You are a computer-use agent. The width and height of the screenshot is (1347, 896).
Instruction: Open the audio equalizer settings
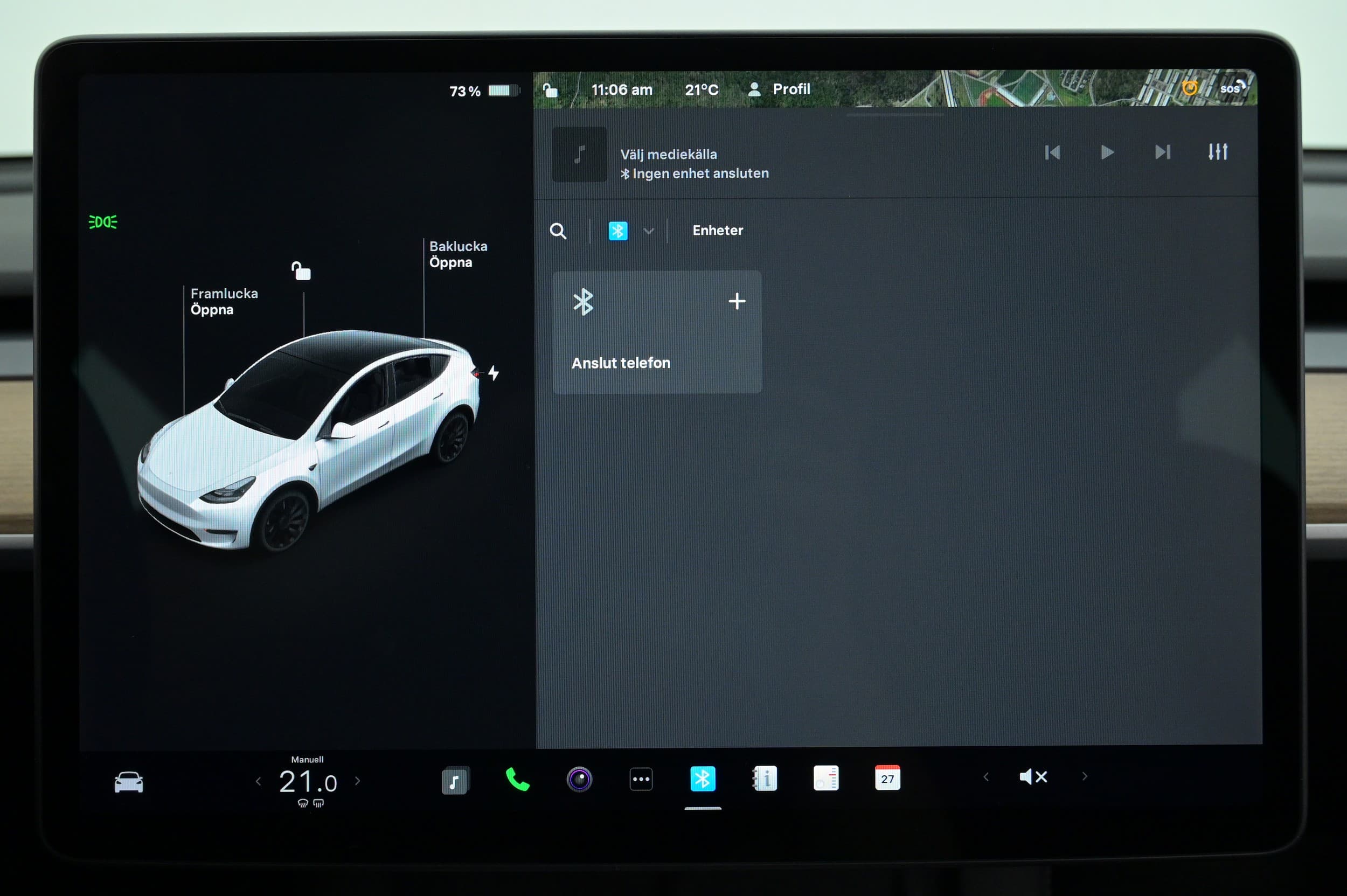tap(1218, 151)
